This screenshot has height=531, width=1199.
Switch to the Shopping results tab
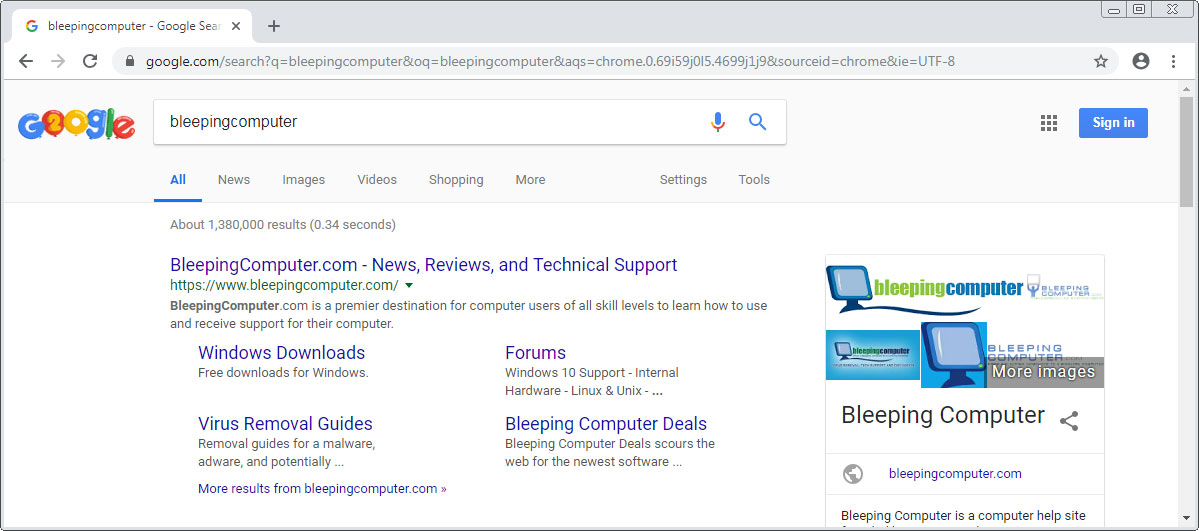point(456,180)
